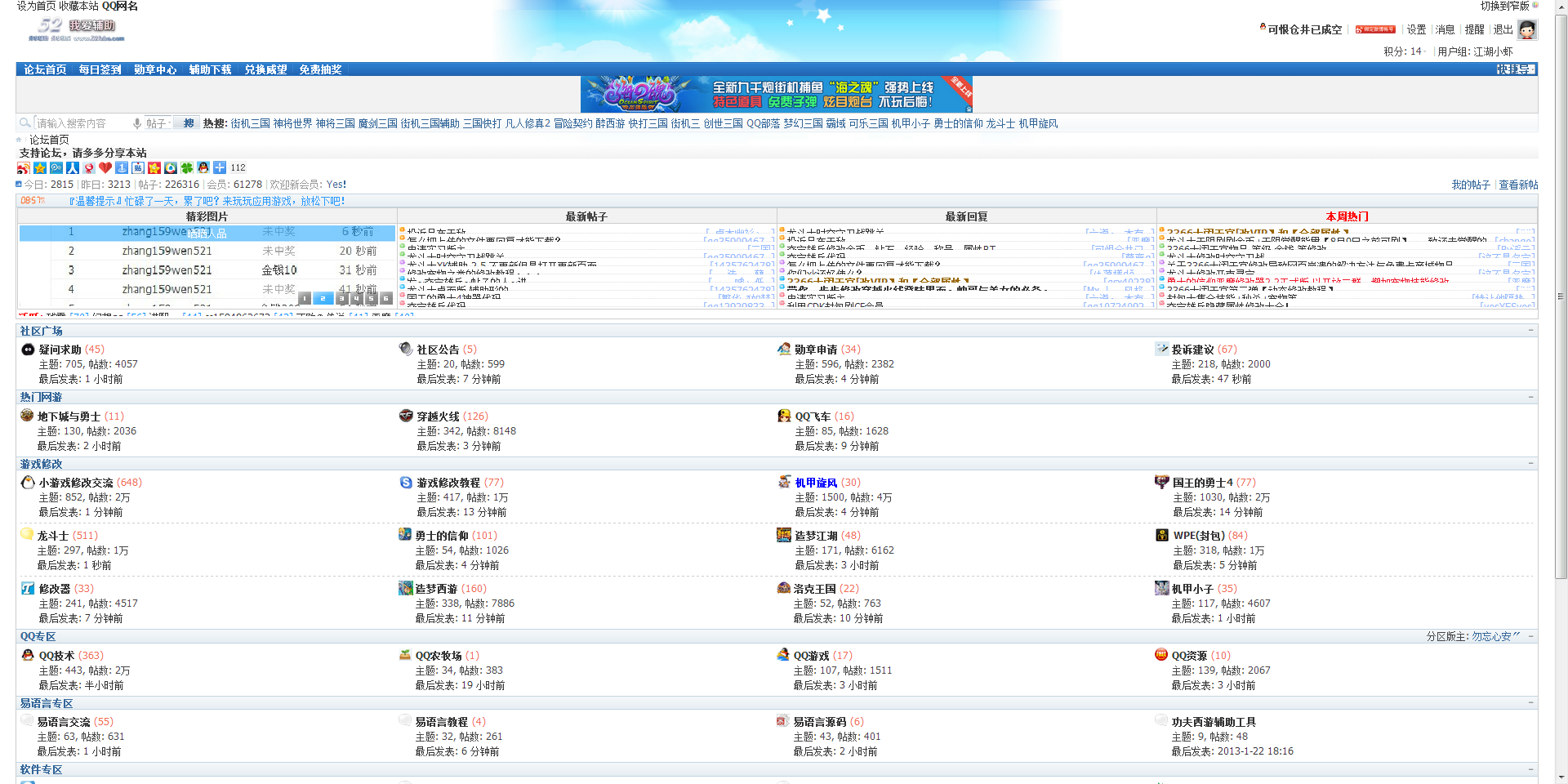The height and width of the screenshot is (784, 1568).
Task: Click the 退出 logout link
Action: point(1503,29)
